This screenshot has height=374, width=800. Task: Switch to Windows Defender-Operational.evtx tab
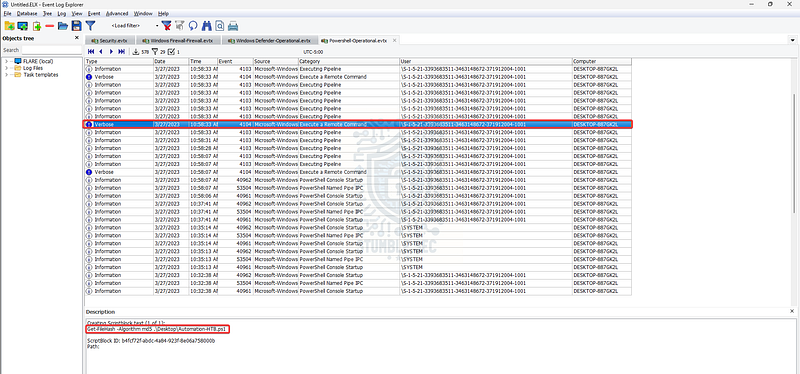(269, 40)
